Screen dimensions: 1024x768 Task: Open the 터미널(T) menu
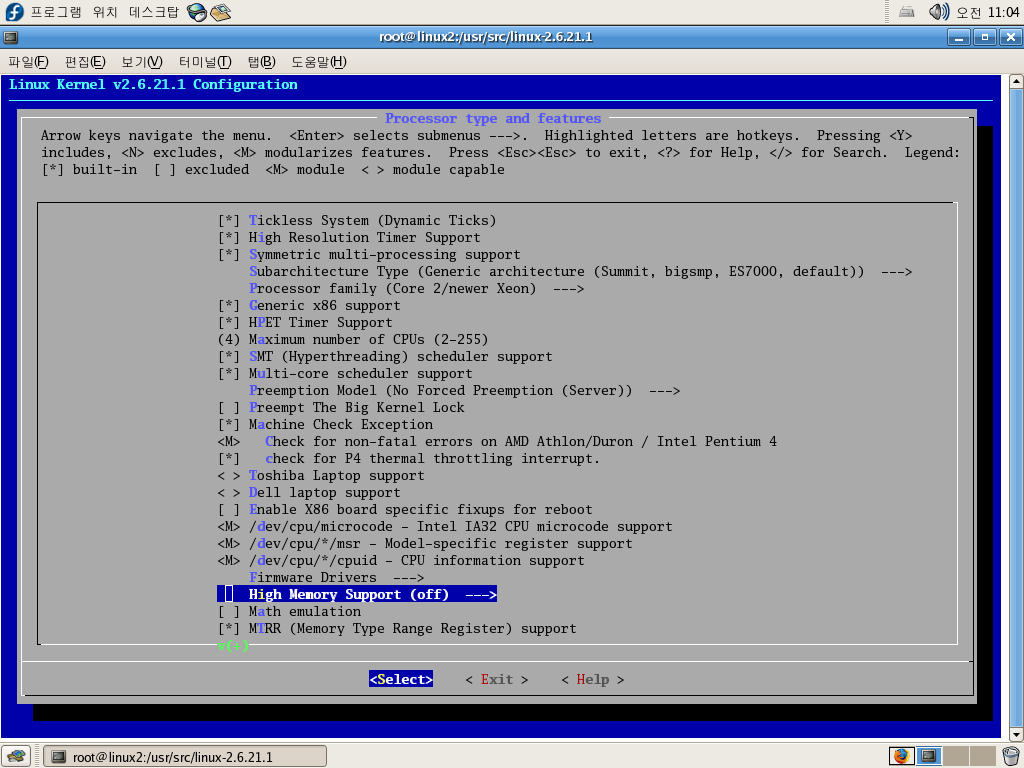[205, 62]
